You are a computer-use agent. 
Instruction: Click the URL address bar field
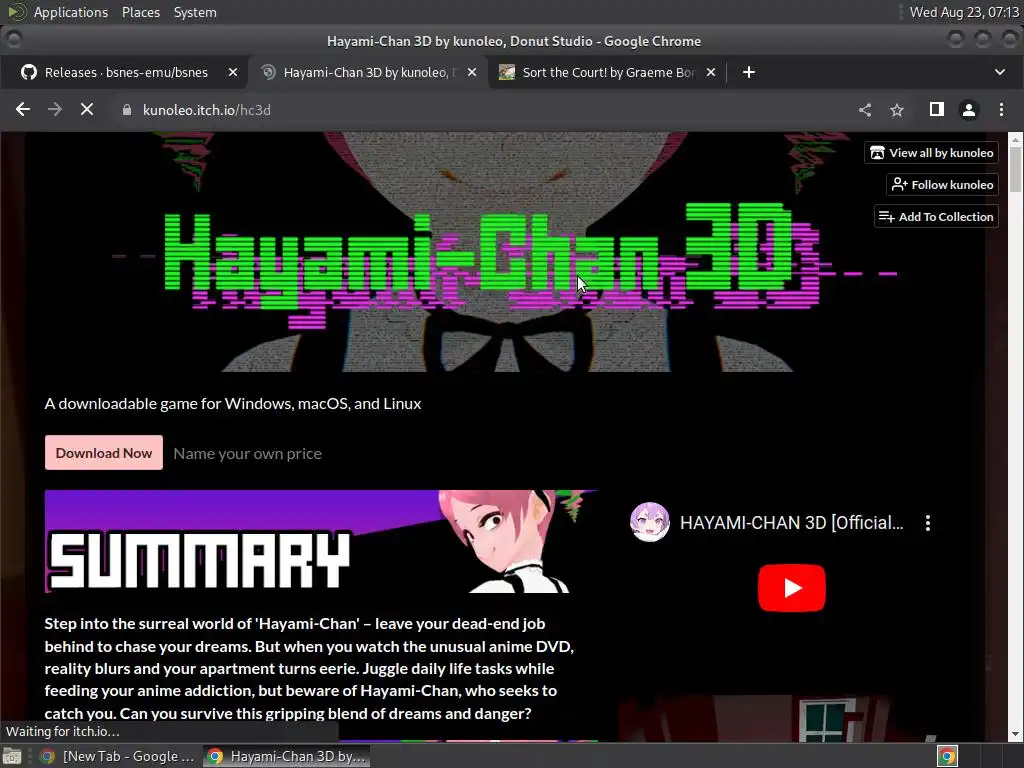(x=483, y=110)
